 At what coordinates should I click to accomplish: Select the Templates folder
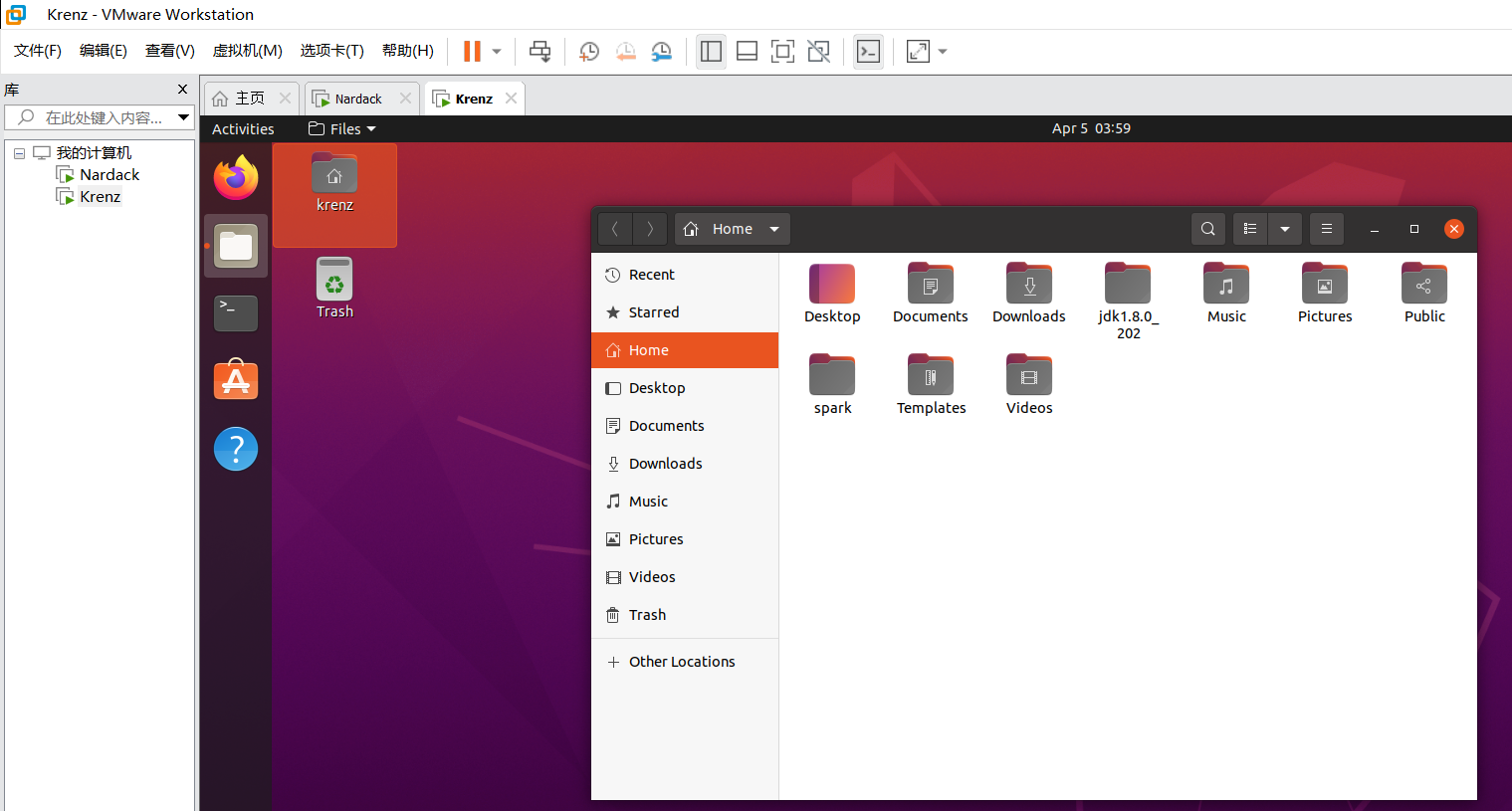click(x=931, y=385)
